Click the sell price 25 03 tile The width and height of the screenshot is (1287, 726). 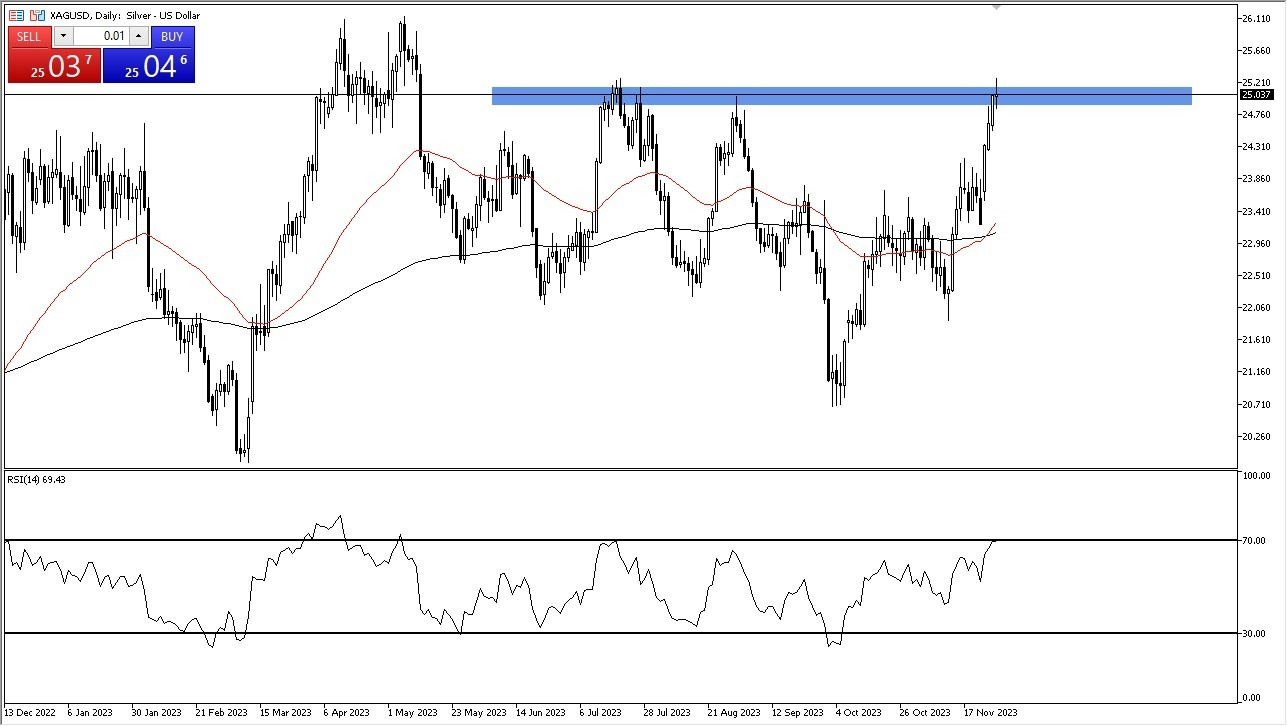[x=53, y=66]
